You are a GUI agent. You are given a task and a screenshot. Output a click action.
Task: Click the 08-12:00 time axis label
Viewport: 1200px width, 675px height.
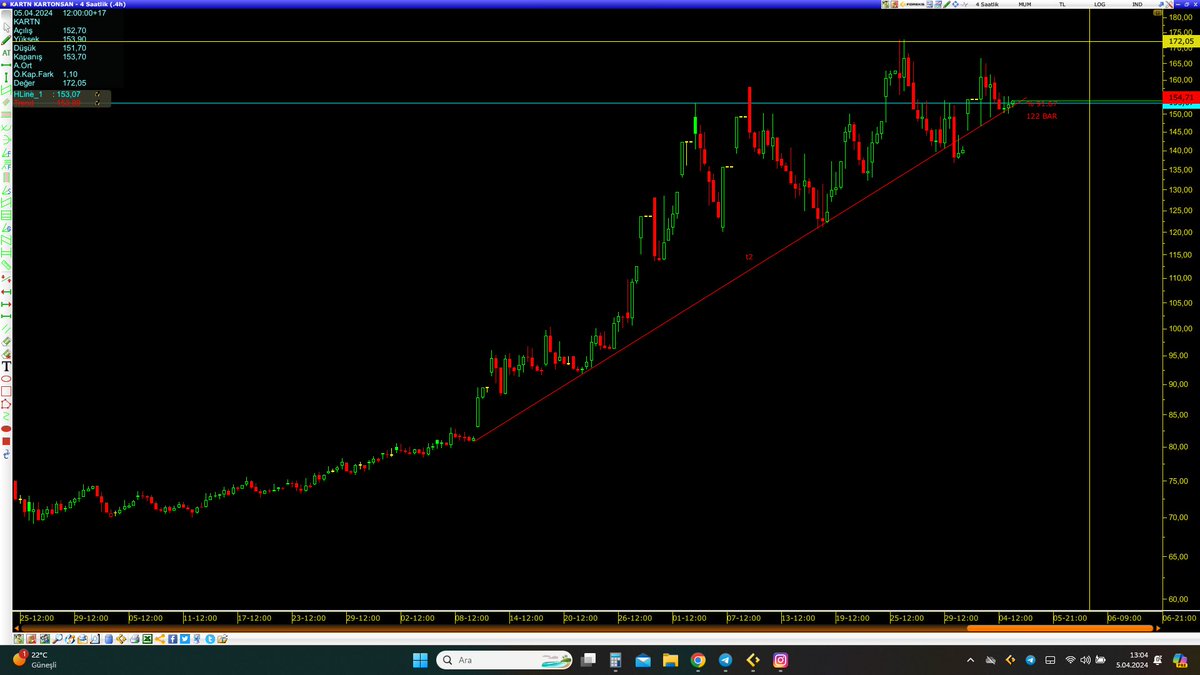tap(472, 618)
